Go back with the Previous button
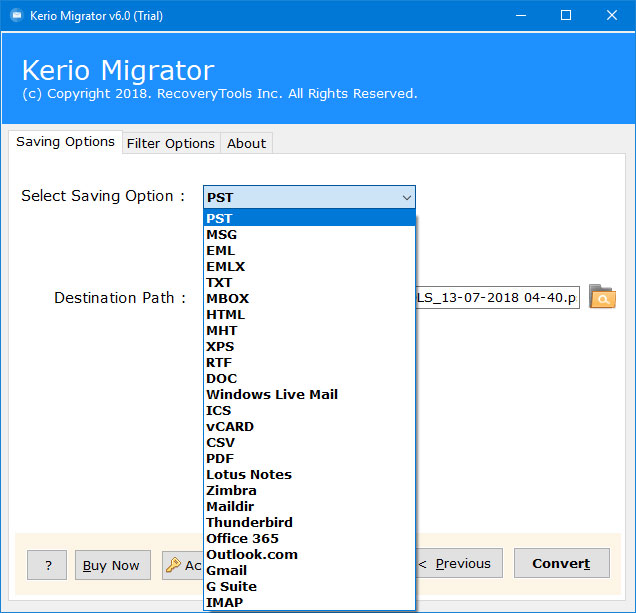The height and width of the screenshot is (613, 636). point(459,563)
